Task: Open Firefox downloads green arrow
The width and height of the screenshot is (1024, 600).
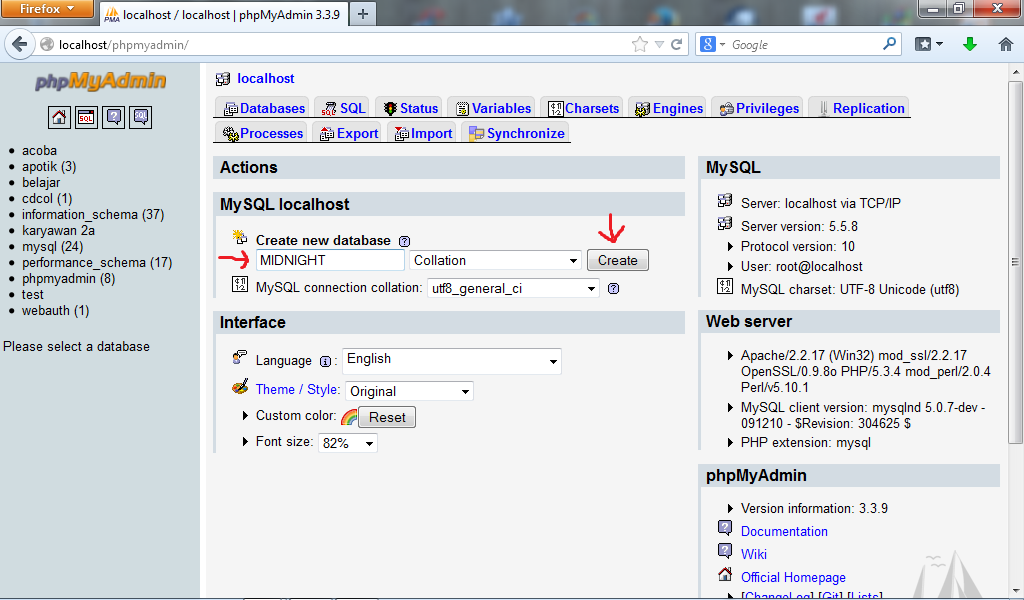Action: 970,44
